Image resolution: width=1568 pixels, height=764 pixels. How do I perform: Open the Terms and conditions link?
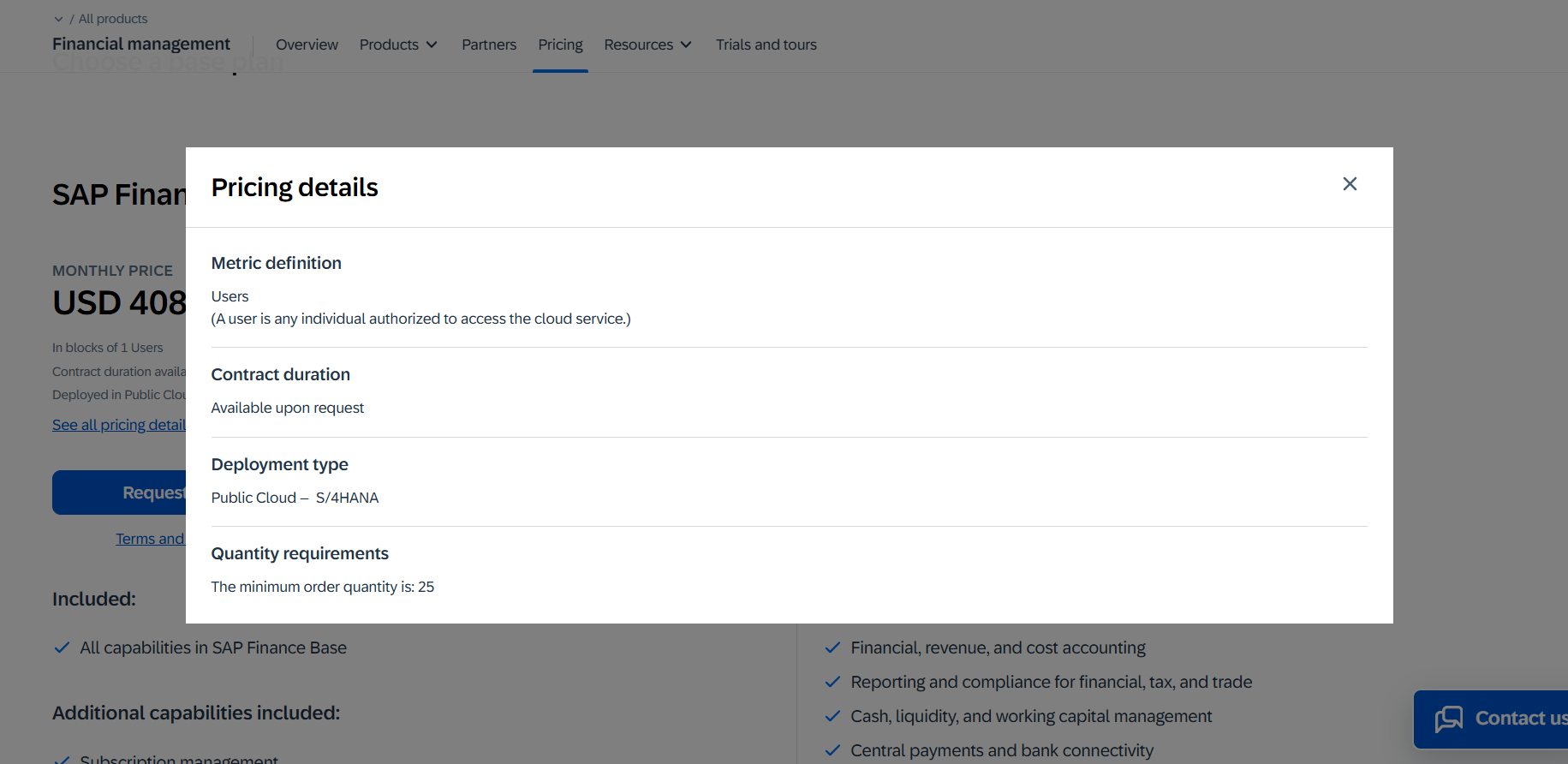151,539
